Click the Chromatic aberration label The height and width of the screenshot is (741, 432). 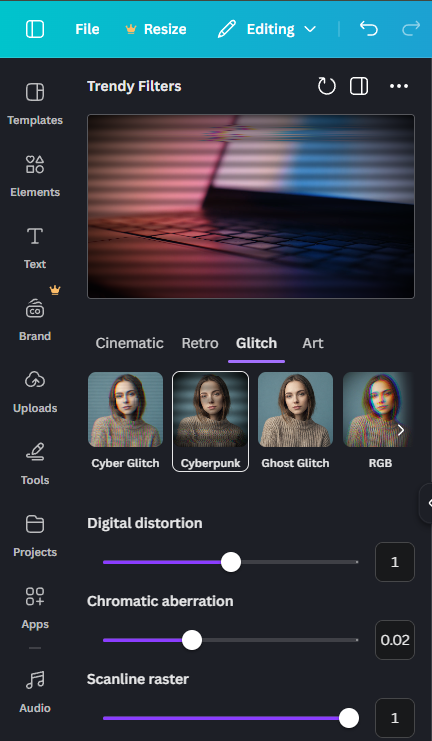pyautogui.click(x=160, y=601)
